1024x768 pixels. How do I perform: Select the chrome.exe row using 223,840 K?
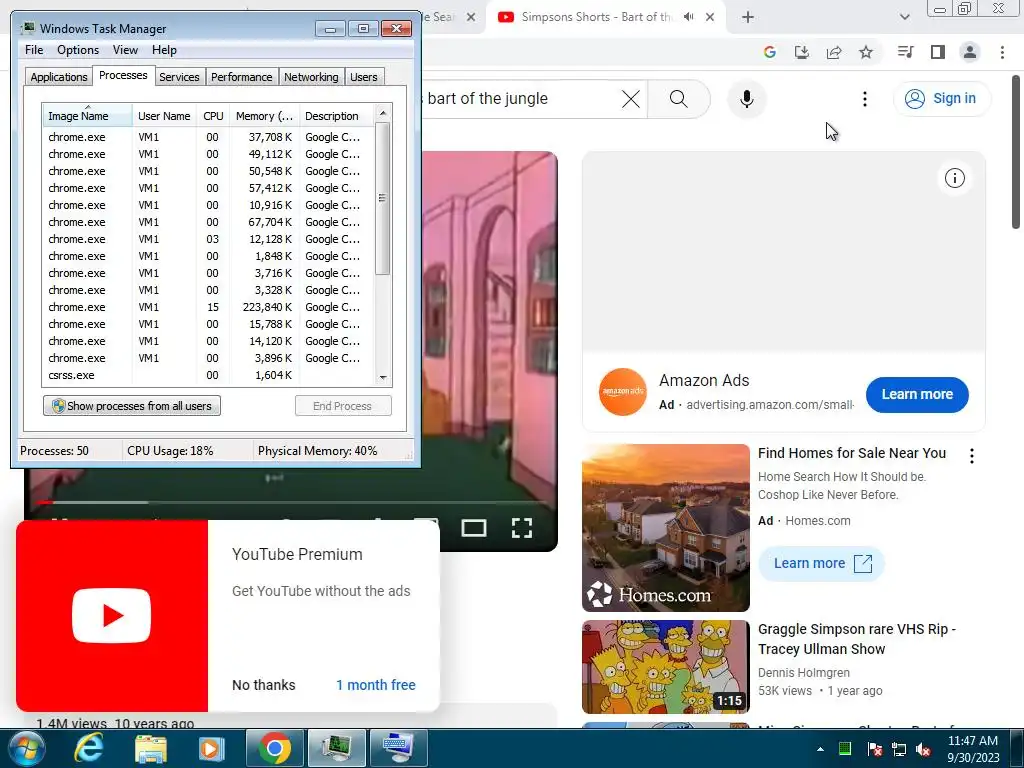click(208, 307)
